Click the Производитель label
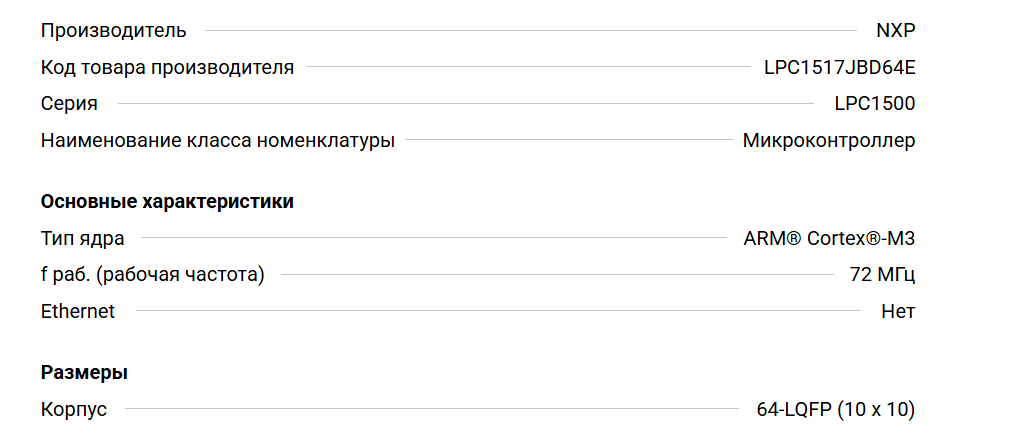The height and width of the screenshot is (439, 1010). pyautogui.click(x=113, y=30)
